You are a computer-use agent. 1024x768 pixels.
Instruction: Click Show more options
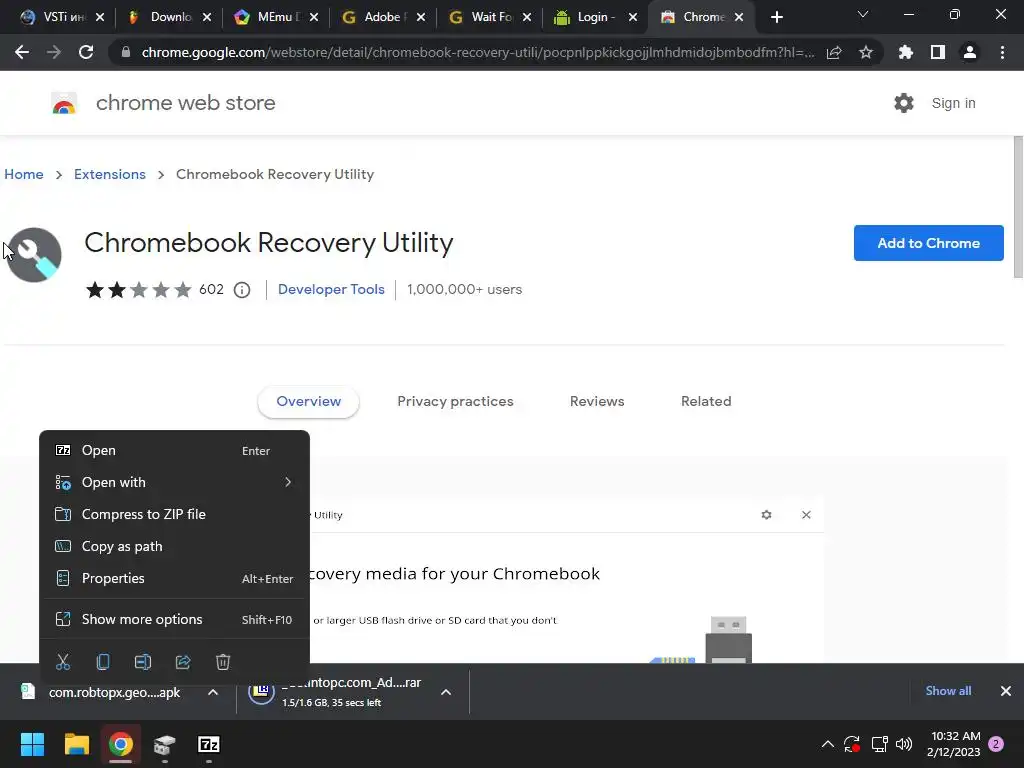pos(174,619)
